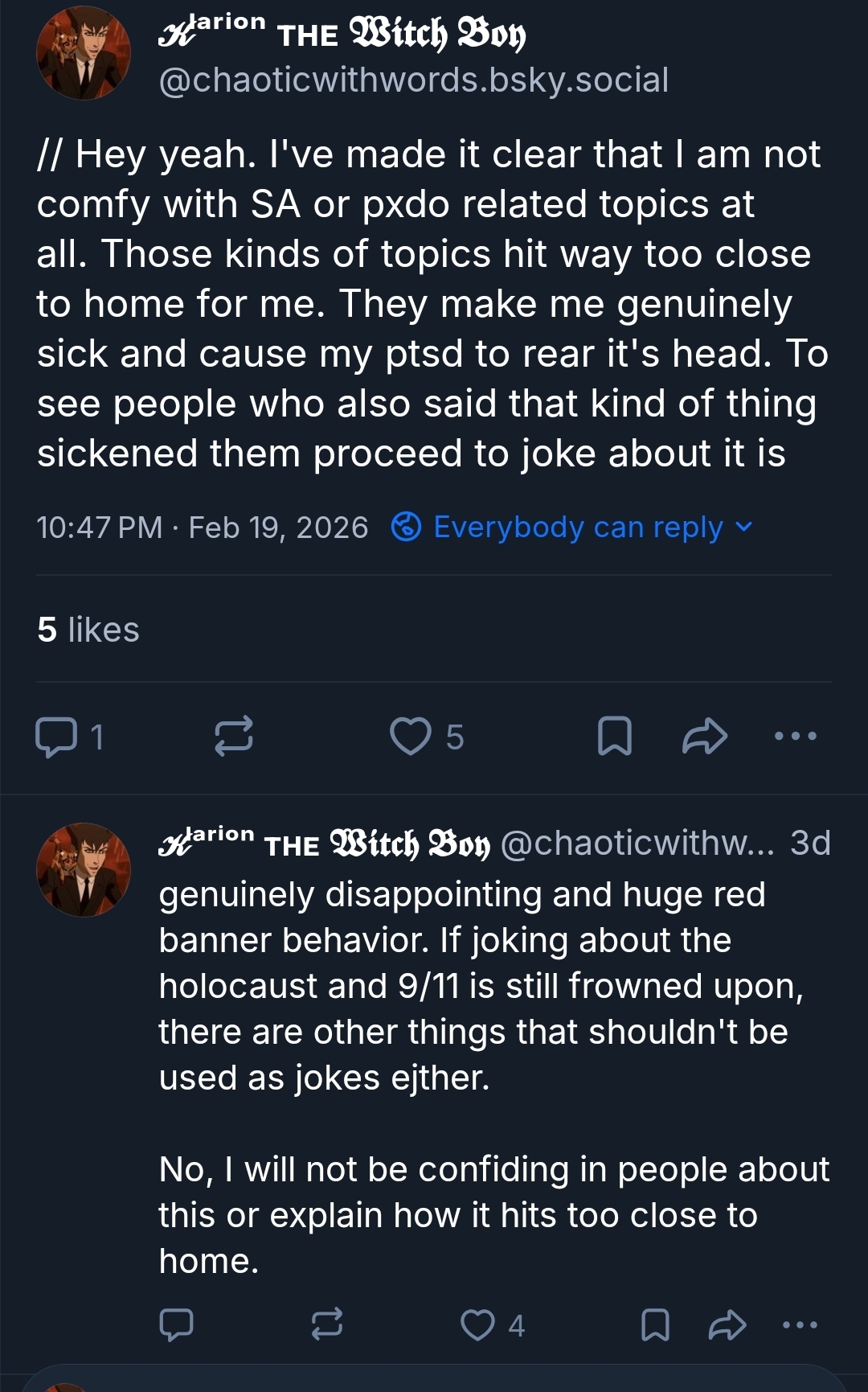The width and height of the screenshot is (868, 1392).
Task: Reply to the follow-up post
Action: pyautogui.click(x=177, y=1324)
